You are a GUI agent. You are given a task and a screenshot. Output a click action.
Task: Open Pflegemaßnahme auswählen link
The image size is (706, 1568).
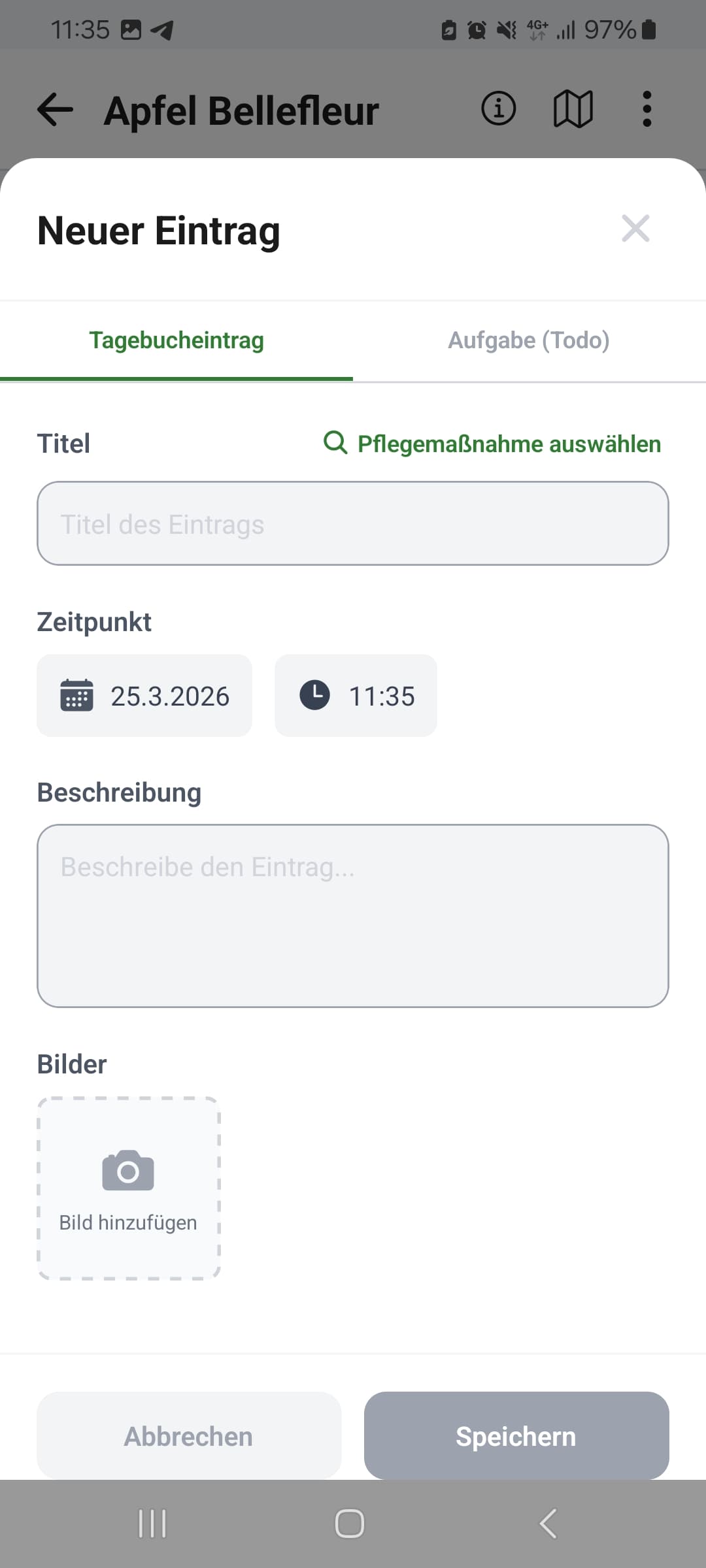[x=509, y=444]
